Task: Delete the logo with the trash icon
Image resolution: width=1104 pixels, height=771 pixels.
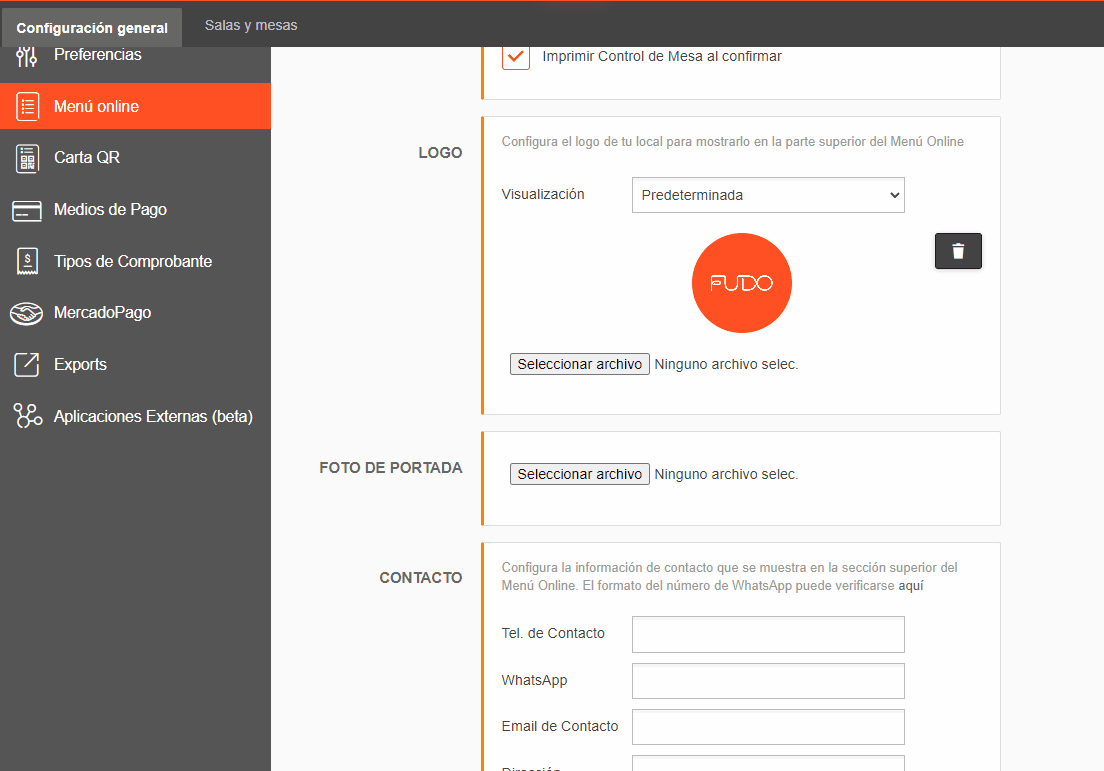Action: 958,251
